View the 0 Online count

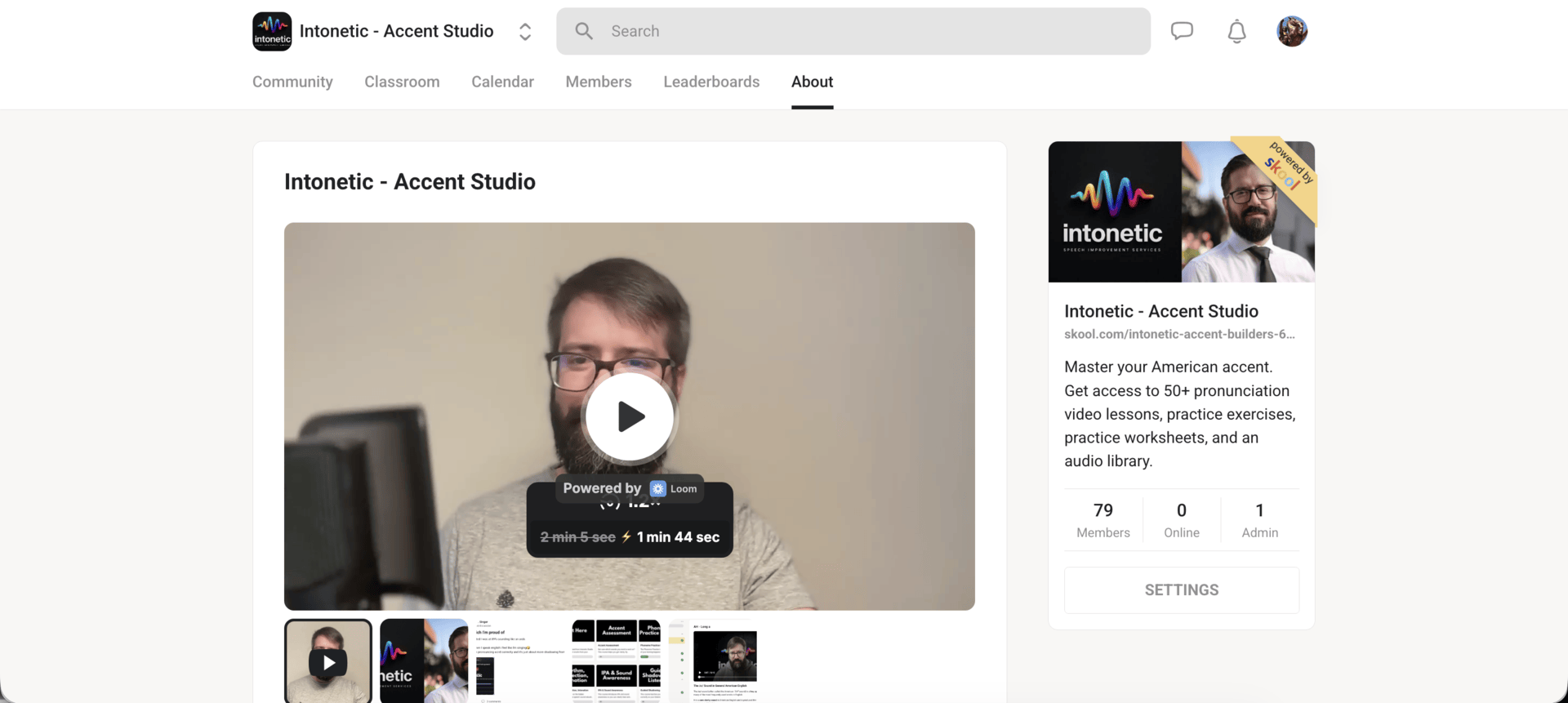1182,520
